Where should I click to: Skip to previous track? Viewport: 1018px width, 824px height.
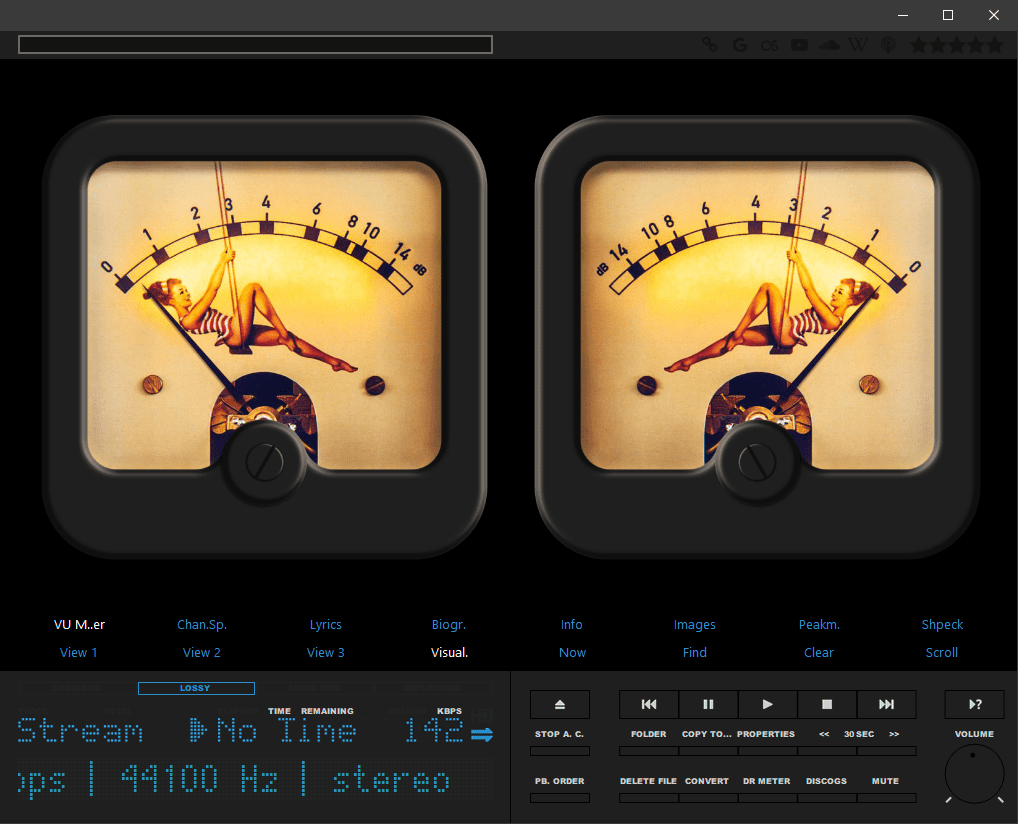point(649,704)
